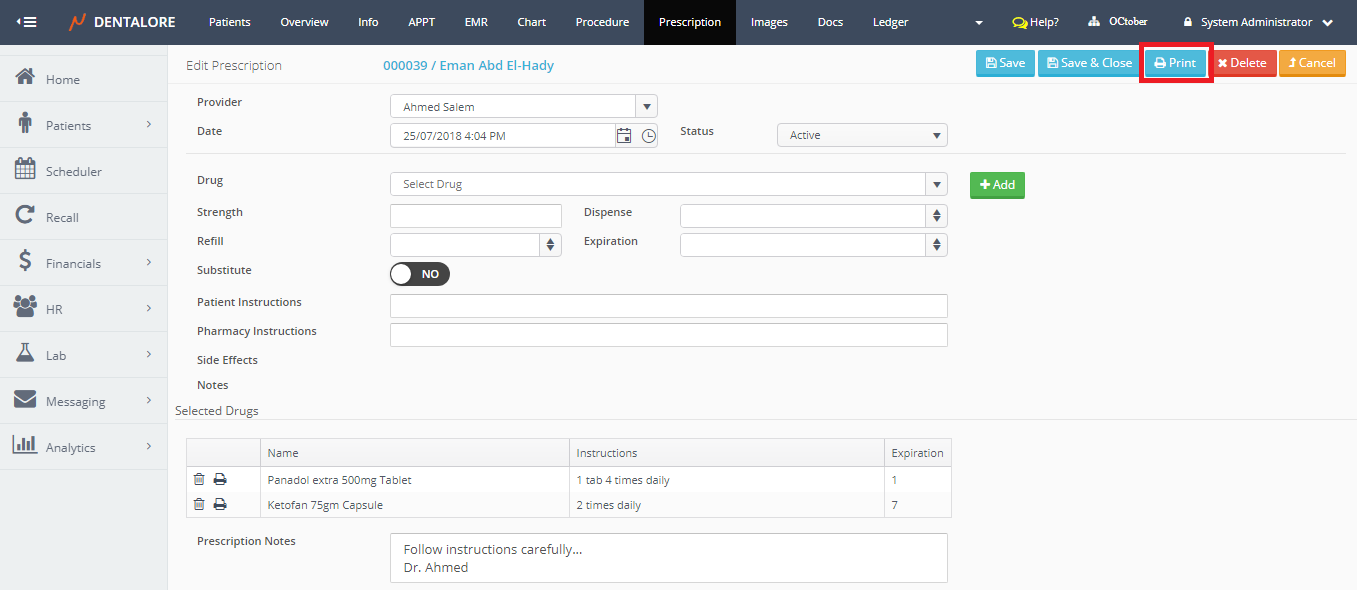Switch to the Ledger tab
This screenshot has width=1357, height=590.
[890, 22]
